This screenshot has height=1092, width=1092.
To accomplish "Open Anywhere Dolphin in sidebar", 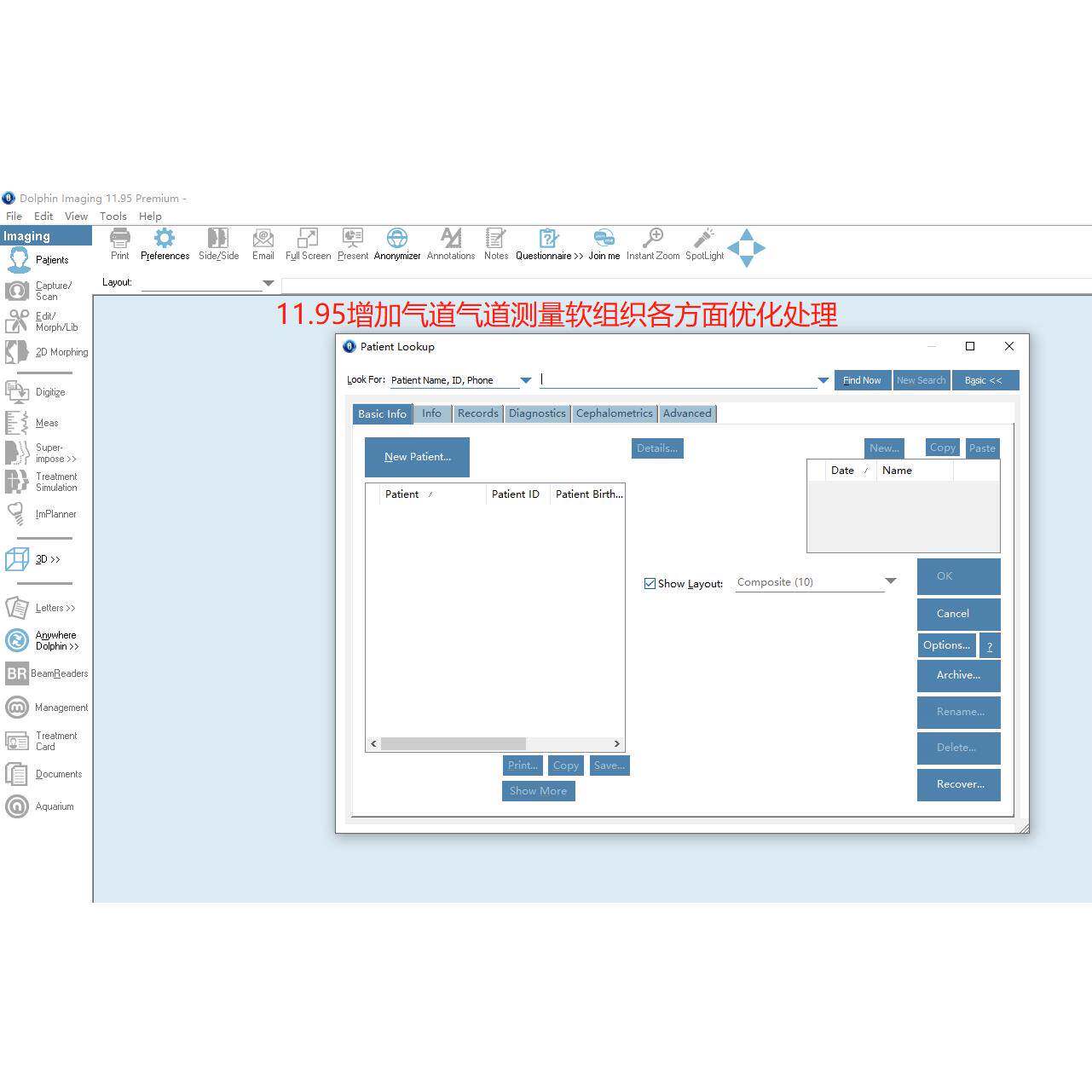I will pos(42,640).
